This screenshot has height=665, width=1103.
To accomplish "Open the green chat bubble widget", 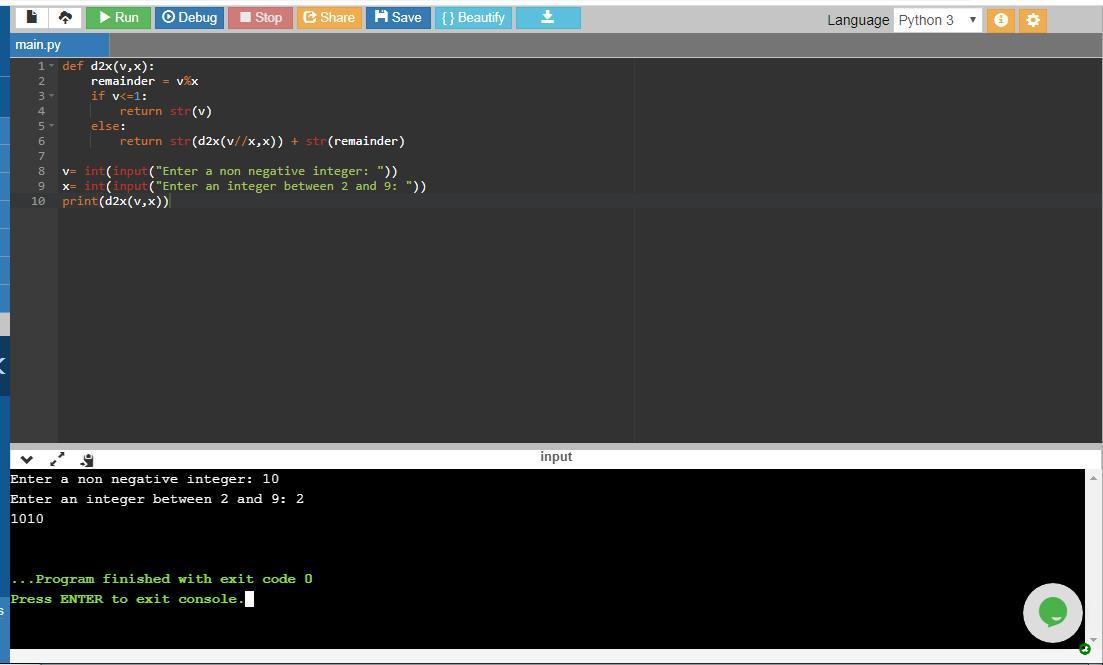I will 1052,612.
